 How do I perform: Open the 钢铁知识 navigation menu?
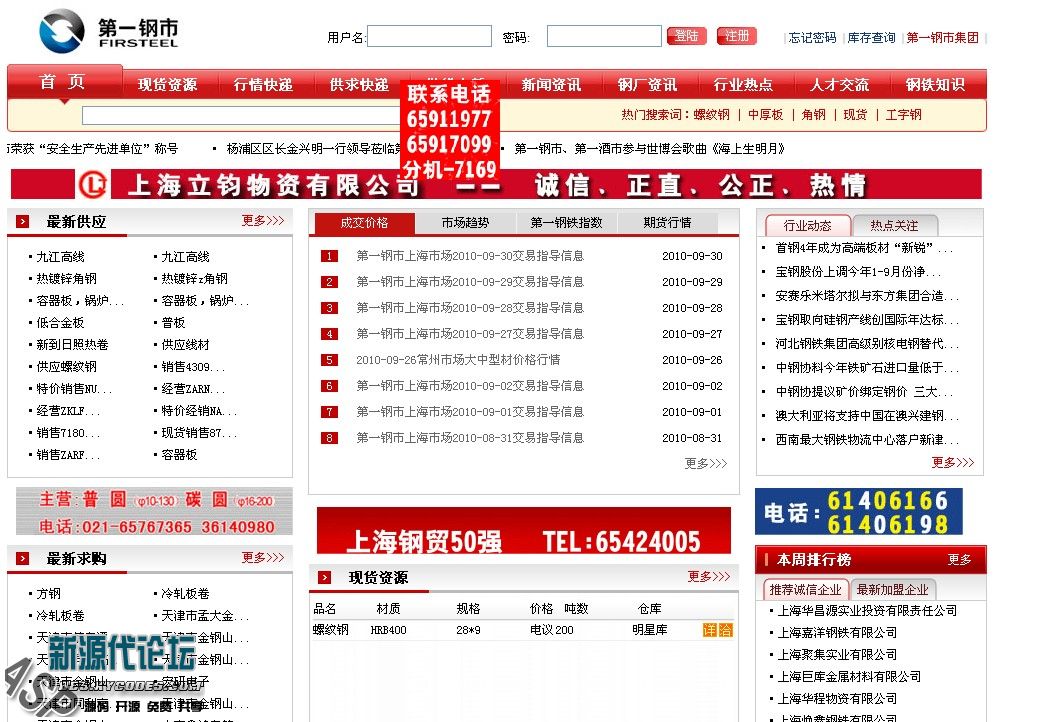tap(935, 85)
